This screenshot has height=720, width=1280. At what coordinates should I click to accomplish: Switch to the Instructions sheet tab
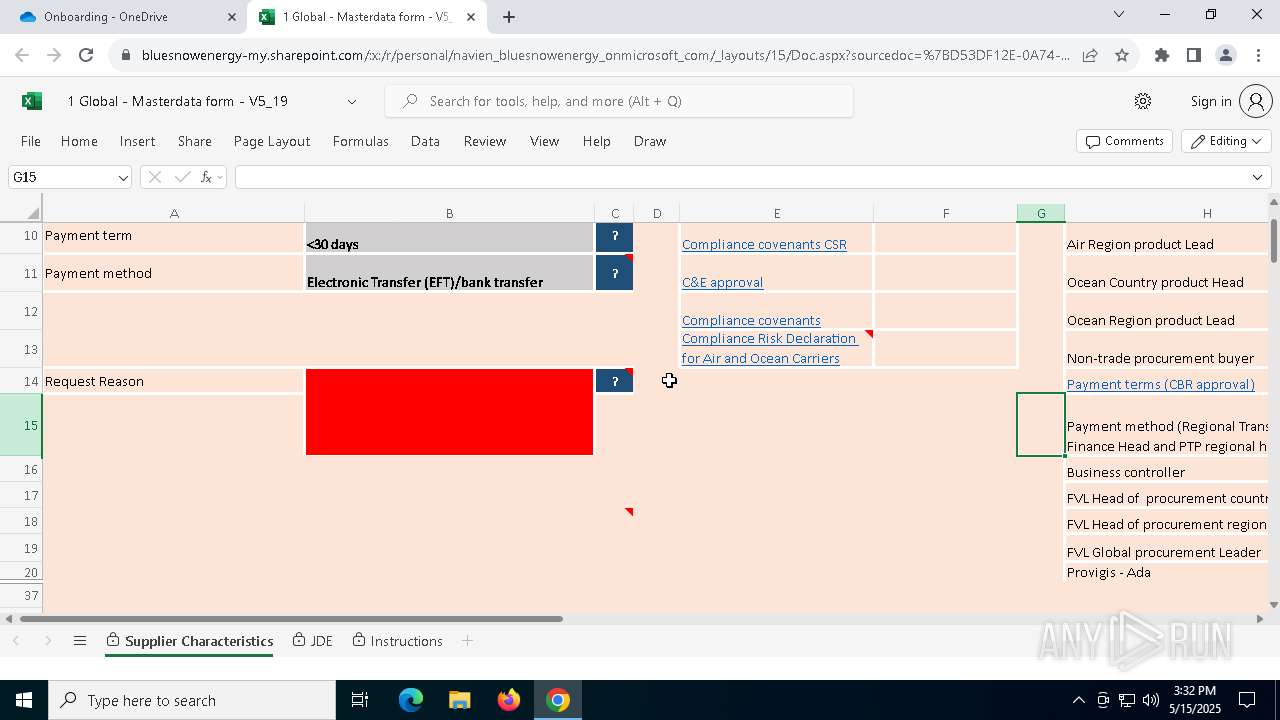[397, 641]
